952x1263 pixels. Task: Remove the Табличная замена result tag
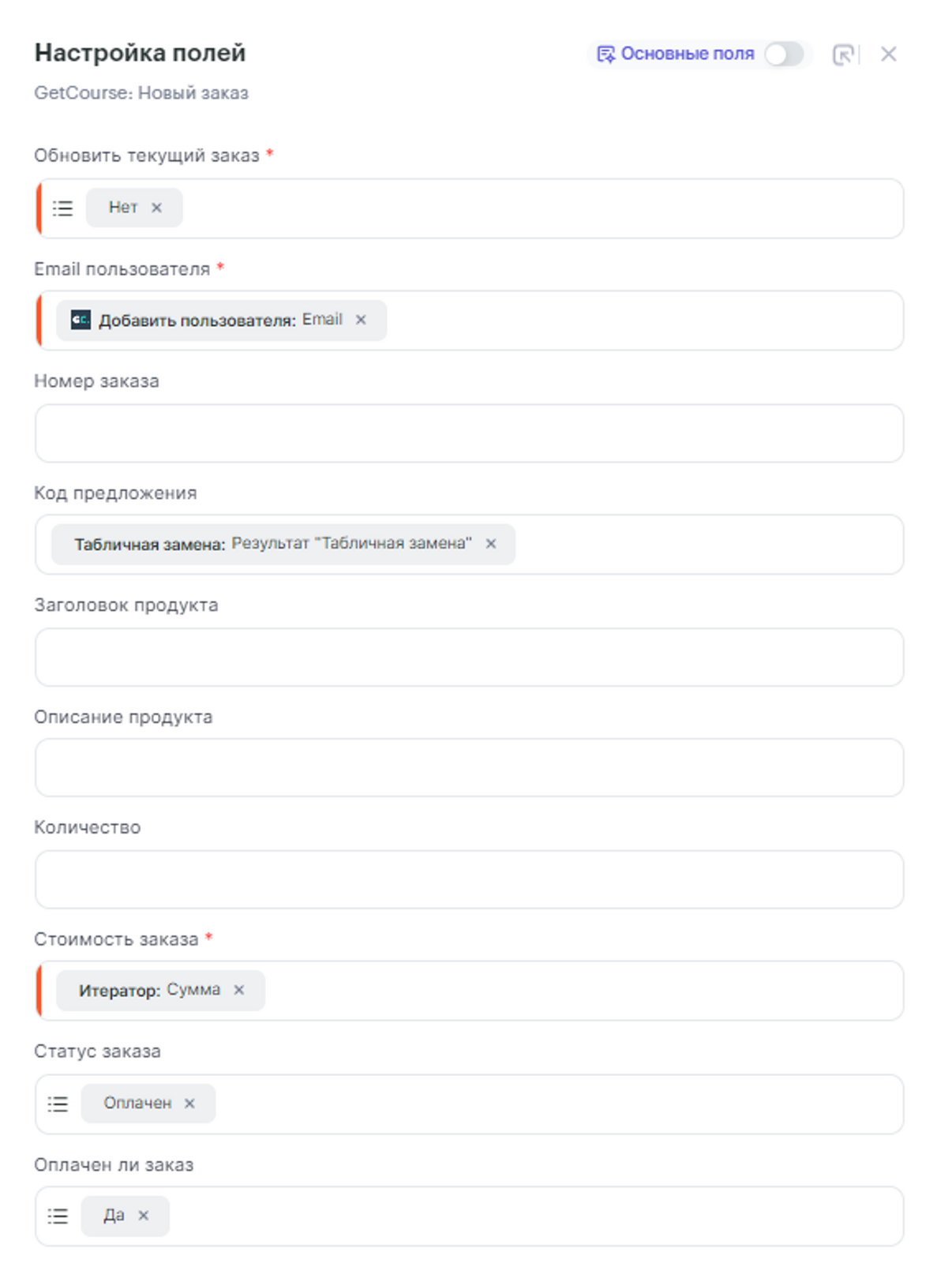(x=491, y=544)
